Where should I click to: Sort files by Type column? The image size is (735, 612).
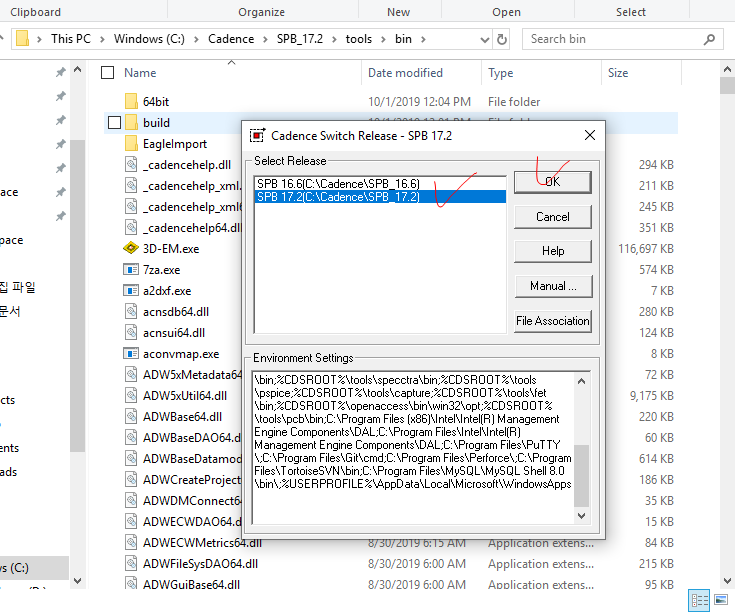coord(500,73)
